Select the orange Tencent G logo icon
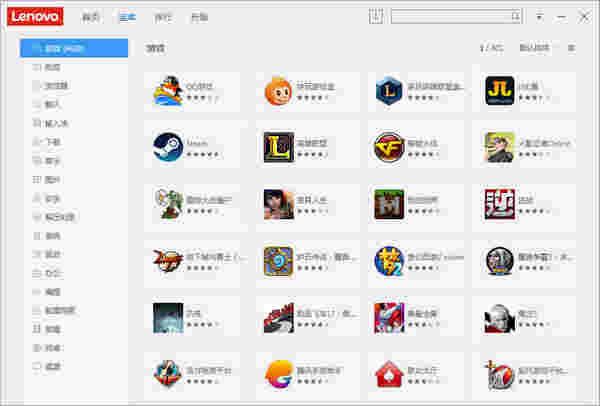 279,374
